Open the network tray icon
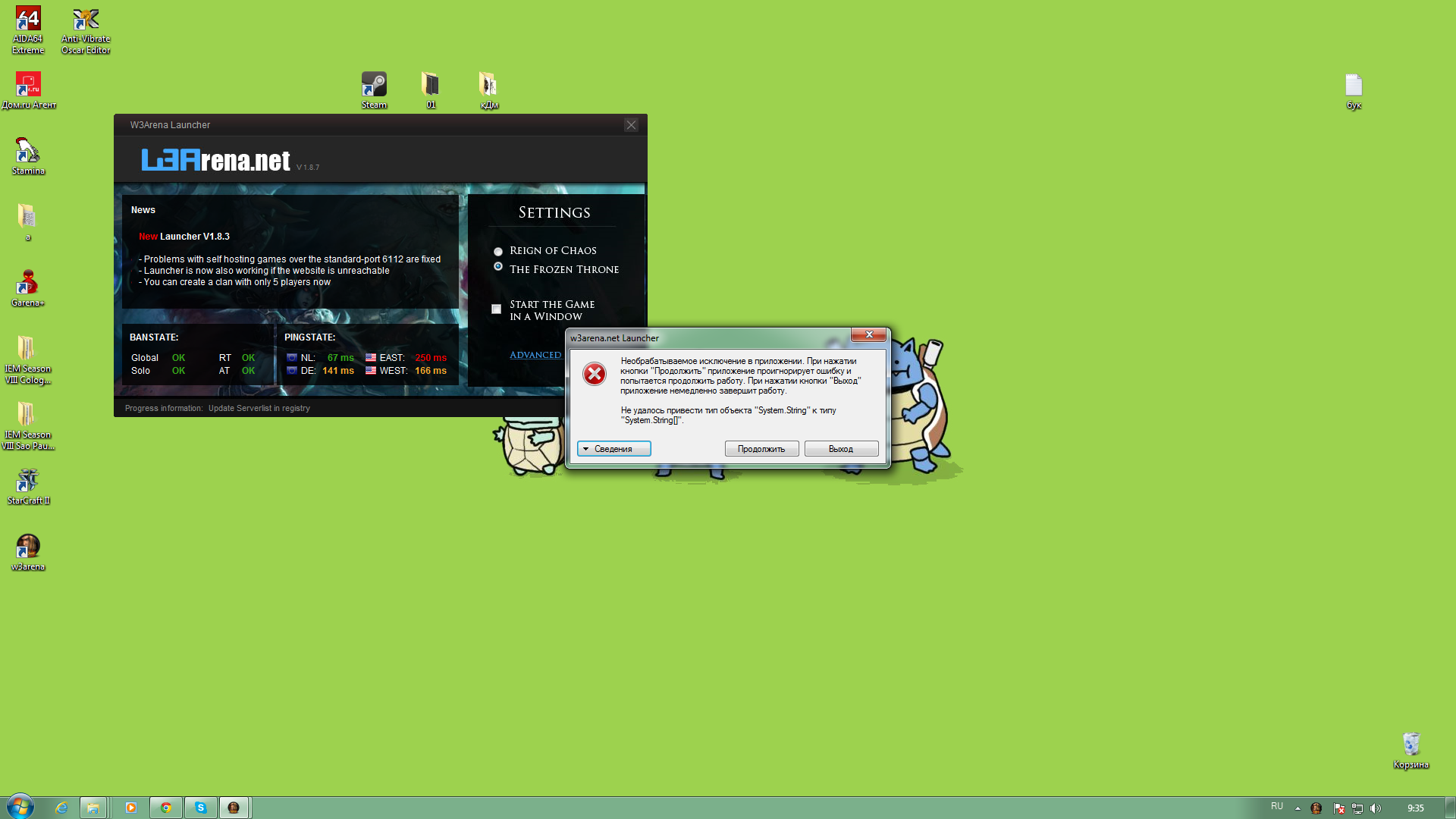 click(x=1357, y=808)
